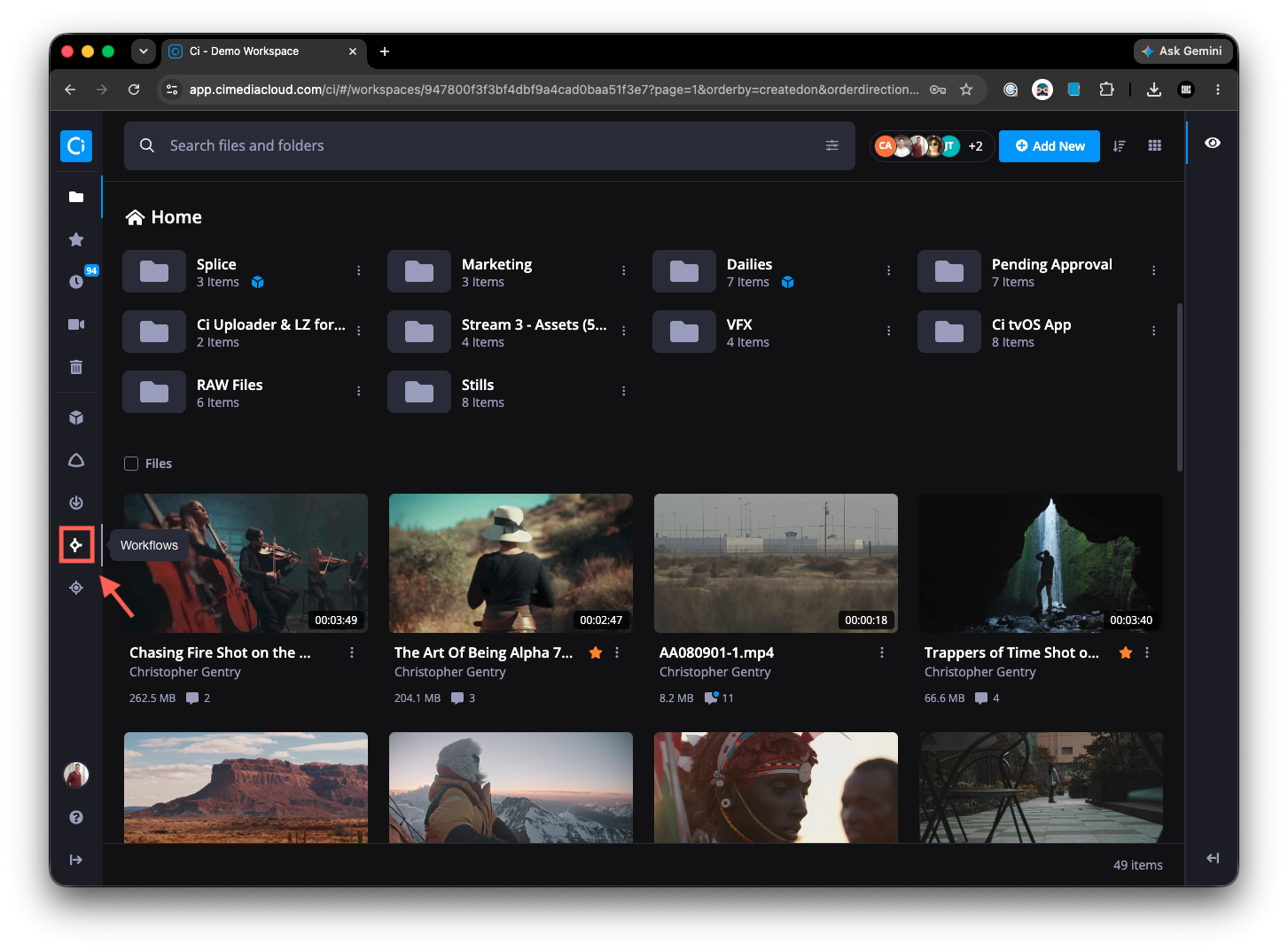Open options menu for Pending Approval folder
The height and width of the screenshot is (952, 1288).
pos(1153,270)
